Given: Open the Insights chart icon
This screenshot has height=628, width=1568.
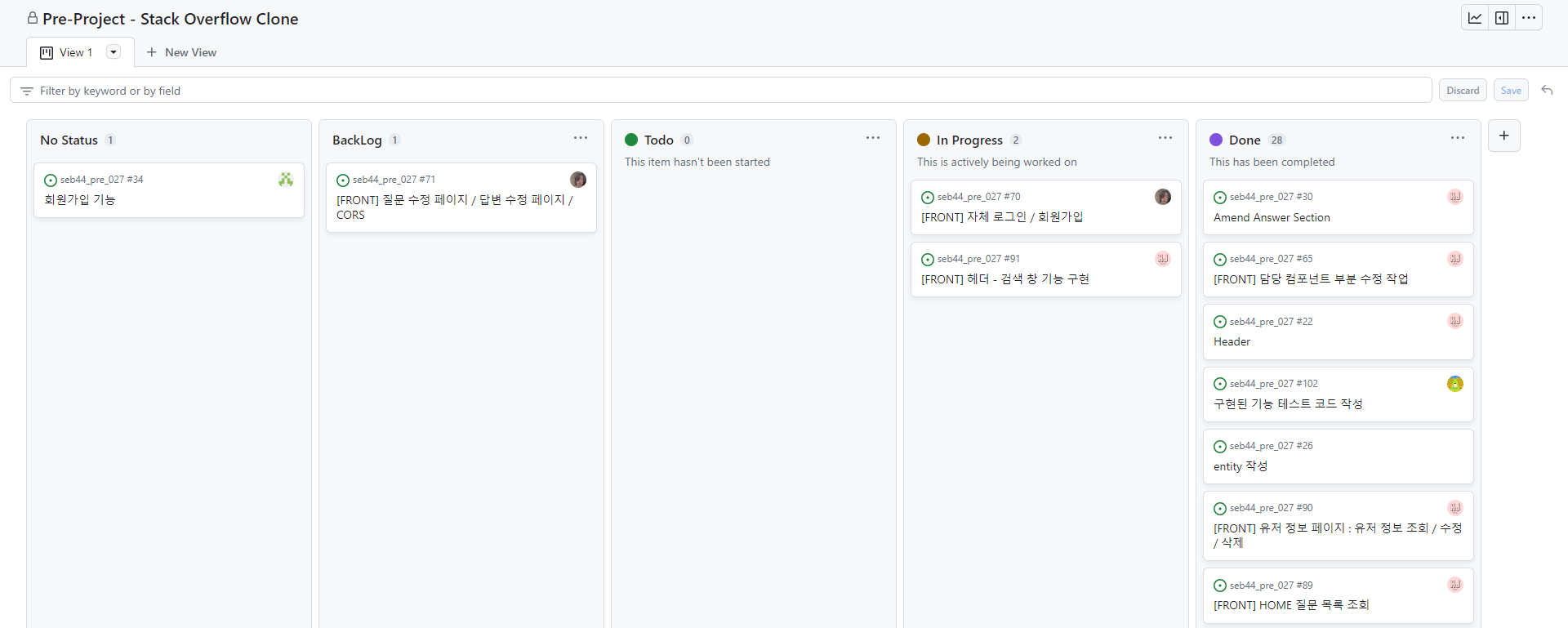Looking at the screenshot, I should point(1475,18).
